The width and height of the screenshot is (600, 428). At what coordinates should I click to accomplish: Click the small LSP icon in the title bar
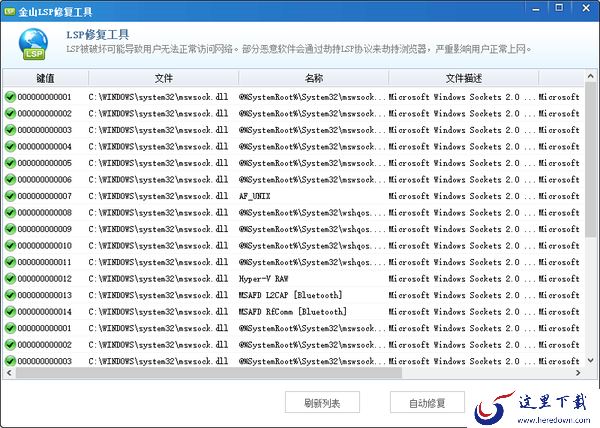pos(8,11)
